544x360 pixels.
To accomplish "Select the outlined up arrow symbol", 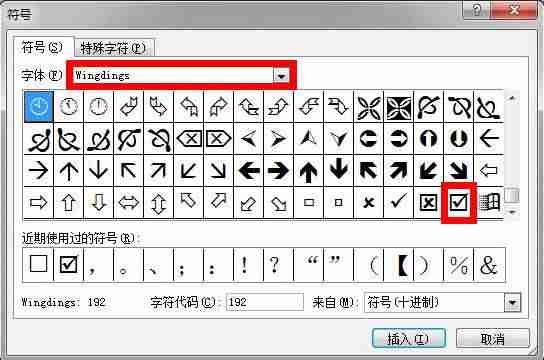I will (x=68, y=202).
